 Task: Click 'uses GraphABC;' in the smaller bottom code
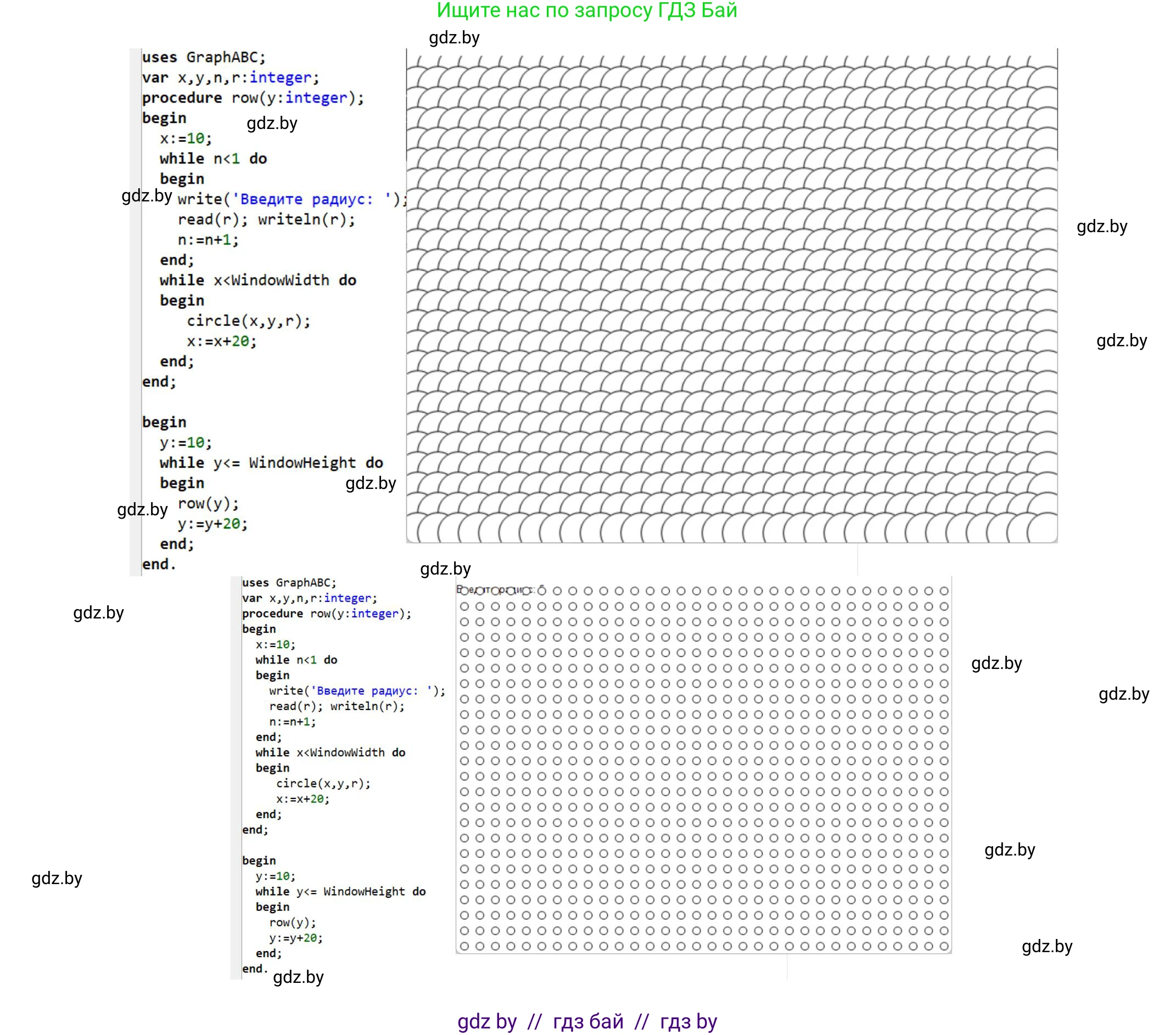point(289,583)
